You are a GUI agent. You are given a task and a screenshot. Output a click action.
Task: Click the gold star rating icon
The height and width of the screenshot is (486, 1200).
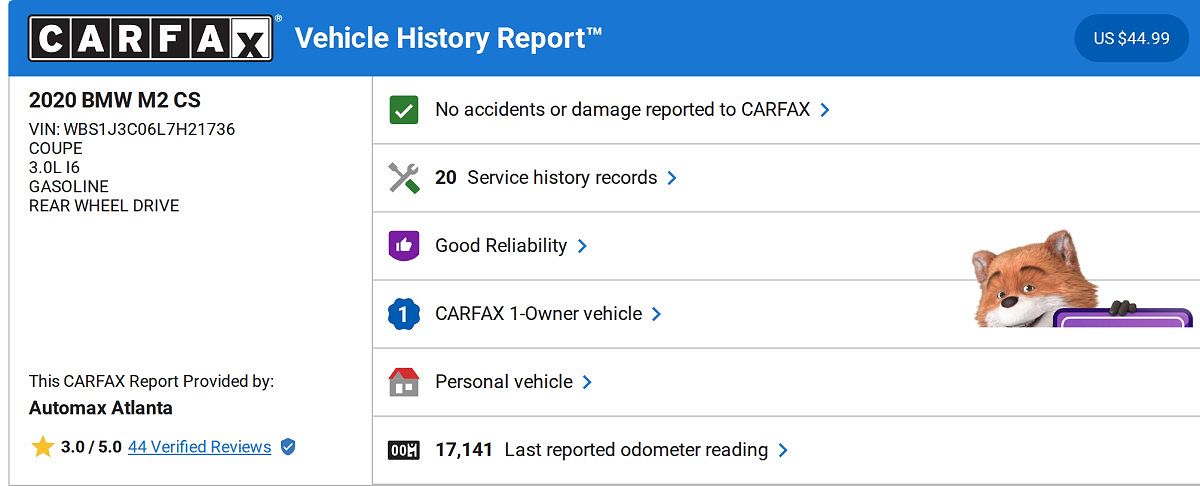tap(42, 447)
